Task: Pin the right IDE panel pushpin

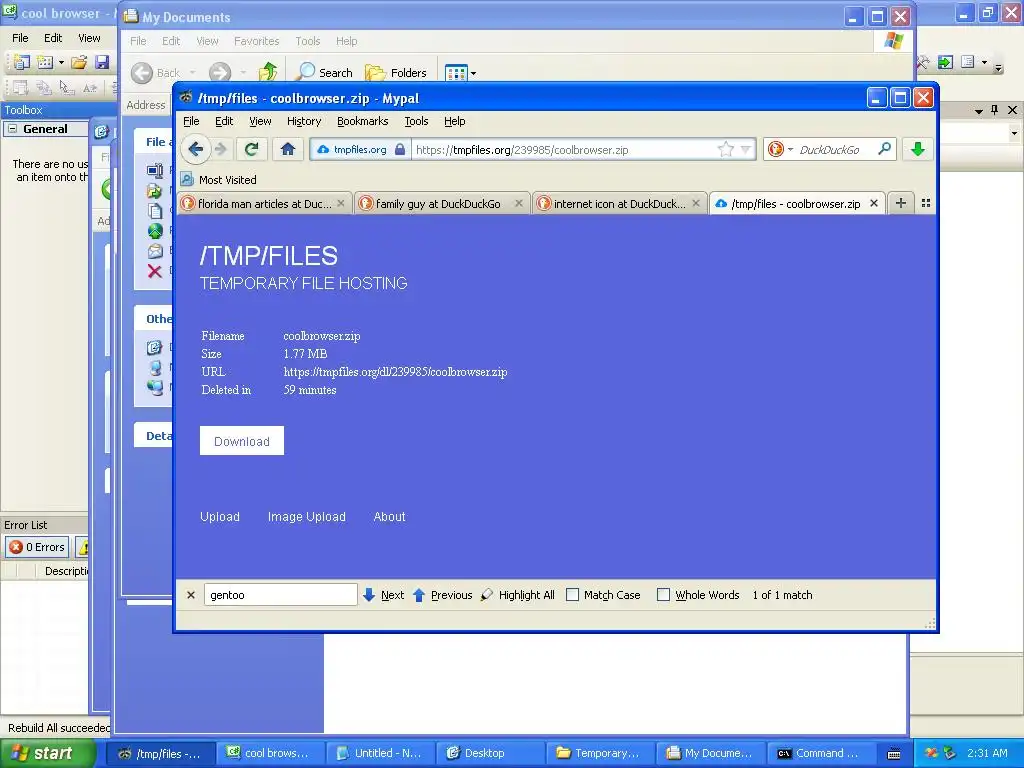Action: tap(995, 110)
